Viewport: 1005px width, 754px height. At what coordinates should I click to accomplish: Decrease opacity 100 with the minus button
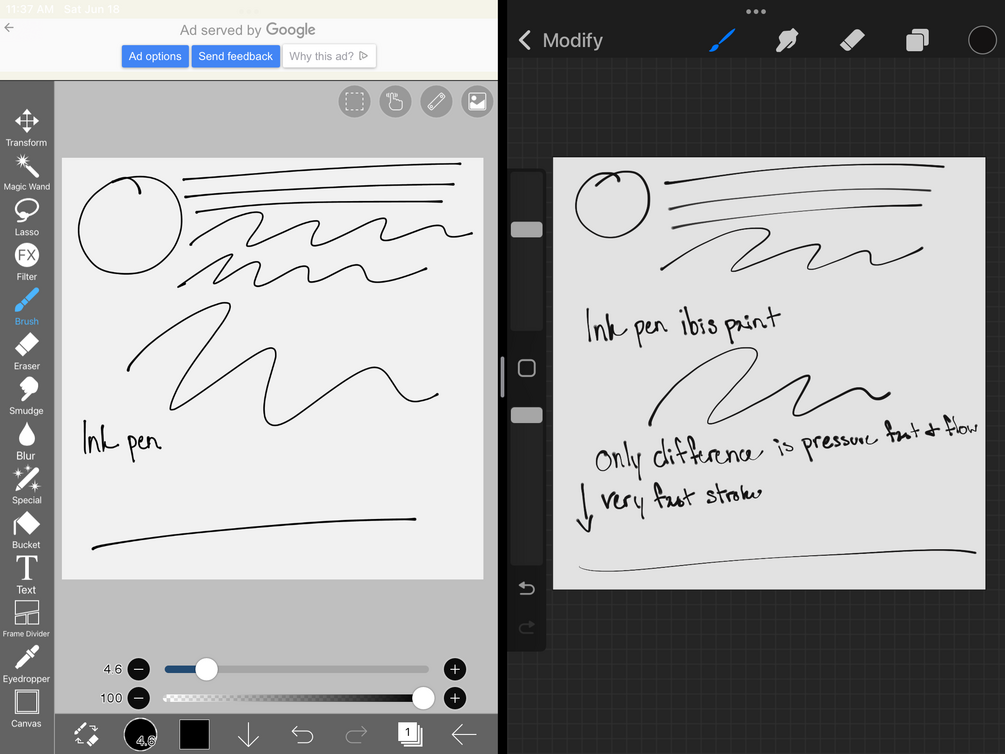click(x=139, y=698)
